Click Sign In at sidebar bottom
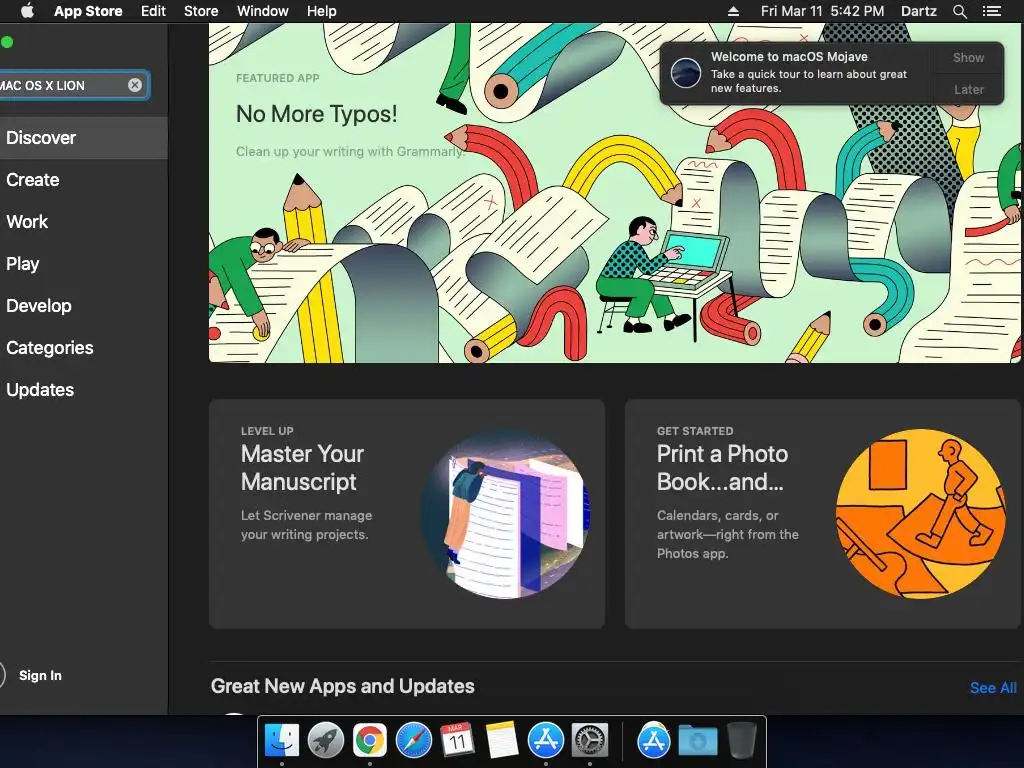This screenshot has height=768, width=1024. click(x=40, y=675)
